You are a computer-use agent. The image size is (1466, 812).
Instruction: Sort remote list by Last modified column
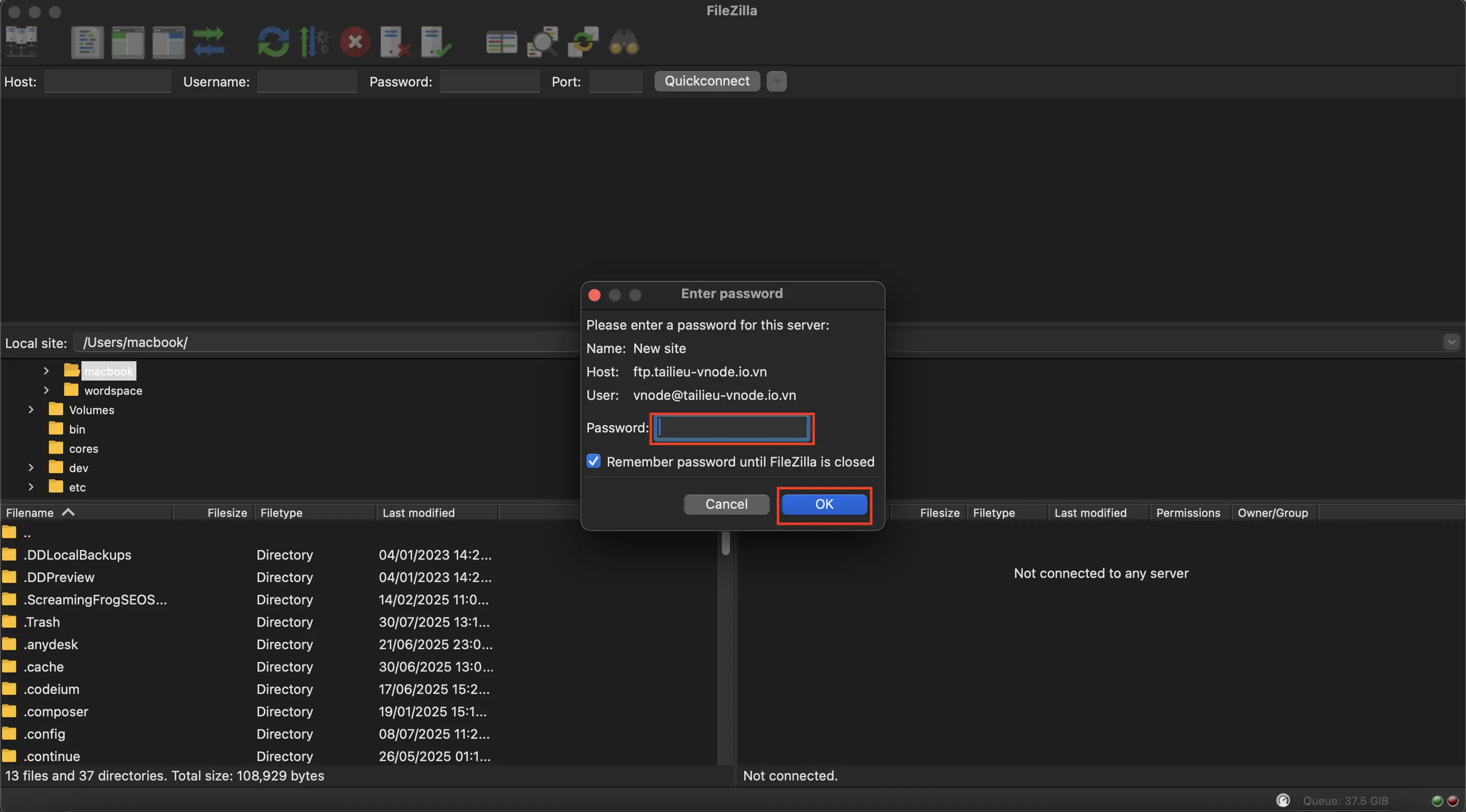tap(1099, 512)
